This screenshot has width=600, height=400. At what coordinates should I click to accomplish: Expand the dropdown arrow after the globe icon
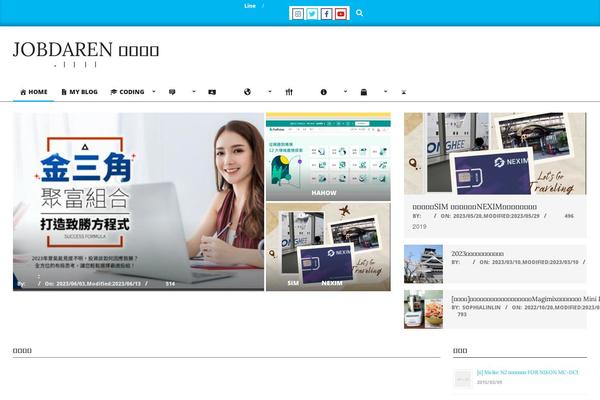pyautogui.click(x=270, y=91)
